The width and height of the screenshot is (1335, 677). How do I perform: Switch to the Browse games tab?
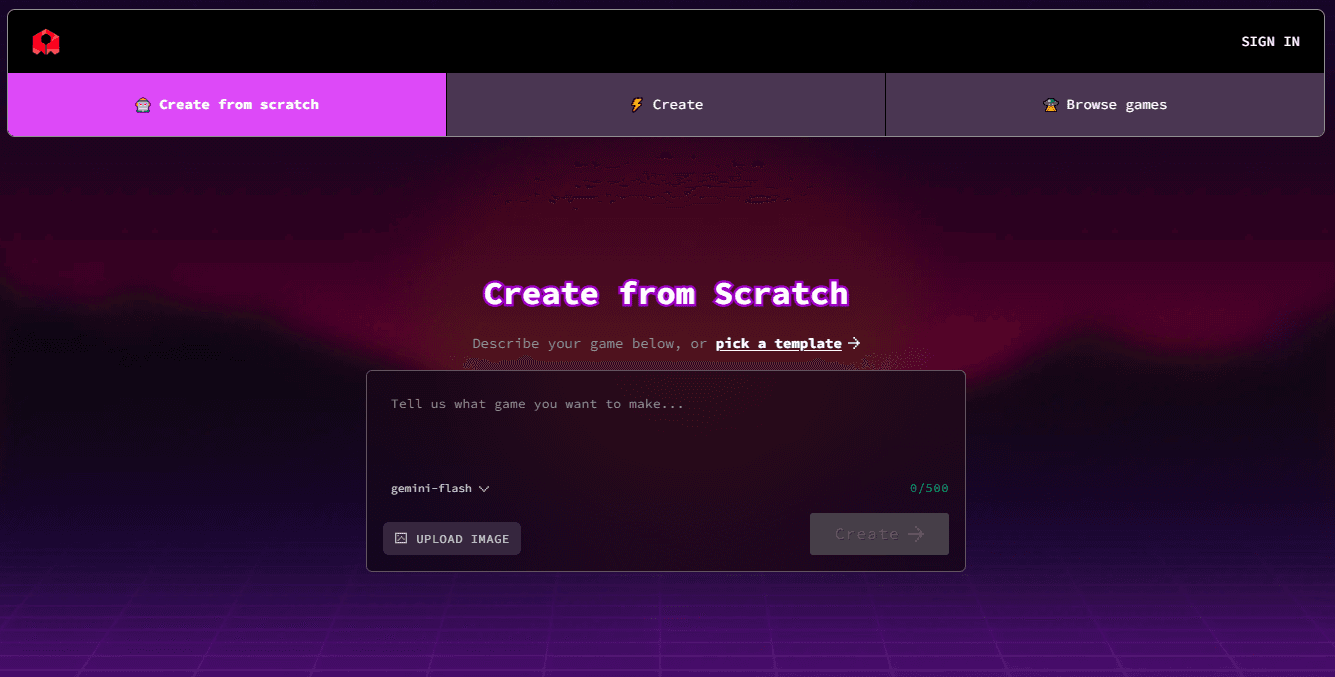[x=1105, y=104]
